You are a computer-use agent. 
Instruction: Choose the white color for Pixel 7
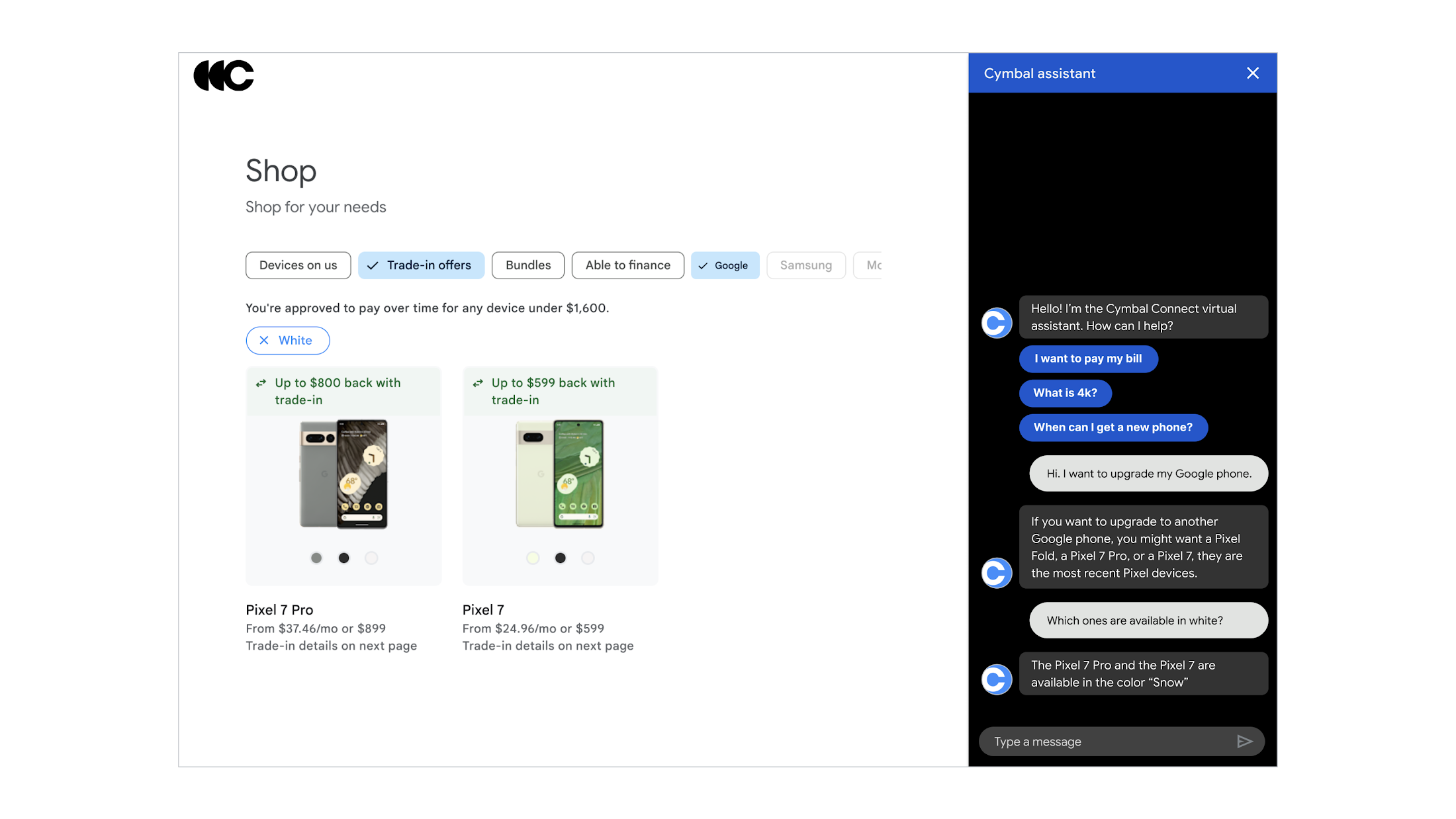(588, 558)
